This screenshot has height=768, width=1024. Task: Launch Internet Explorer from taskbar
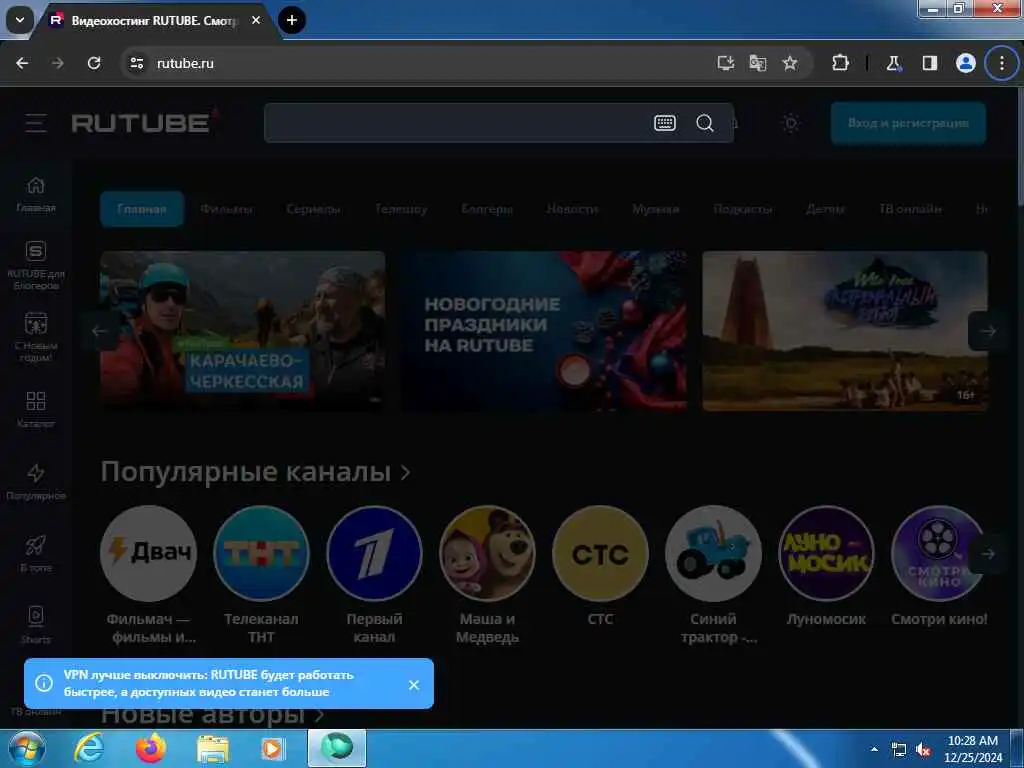pyautogui.click(x=88, y=748)
